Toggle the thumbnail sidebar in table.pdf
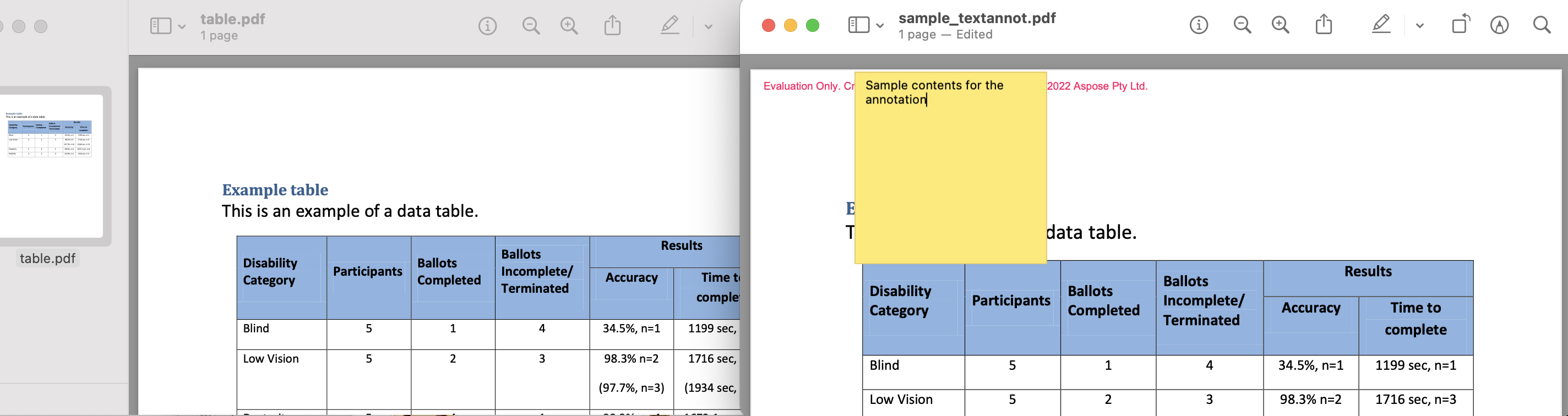The height and width of the screenshot is (416, 1568). [x=161, y=25]
